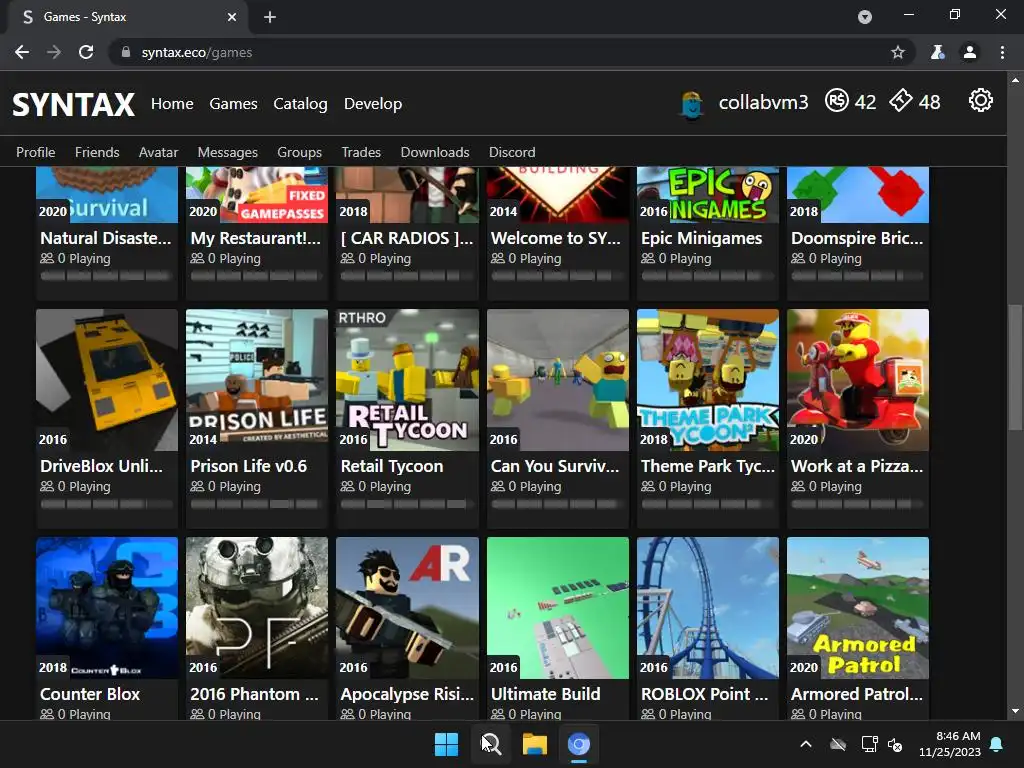
Task: Open Messages subnav item
Action: click(x=227, y=152)
